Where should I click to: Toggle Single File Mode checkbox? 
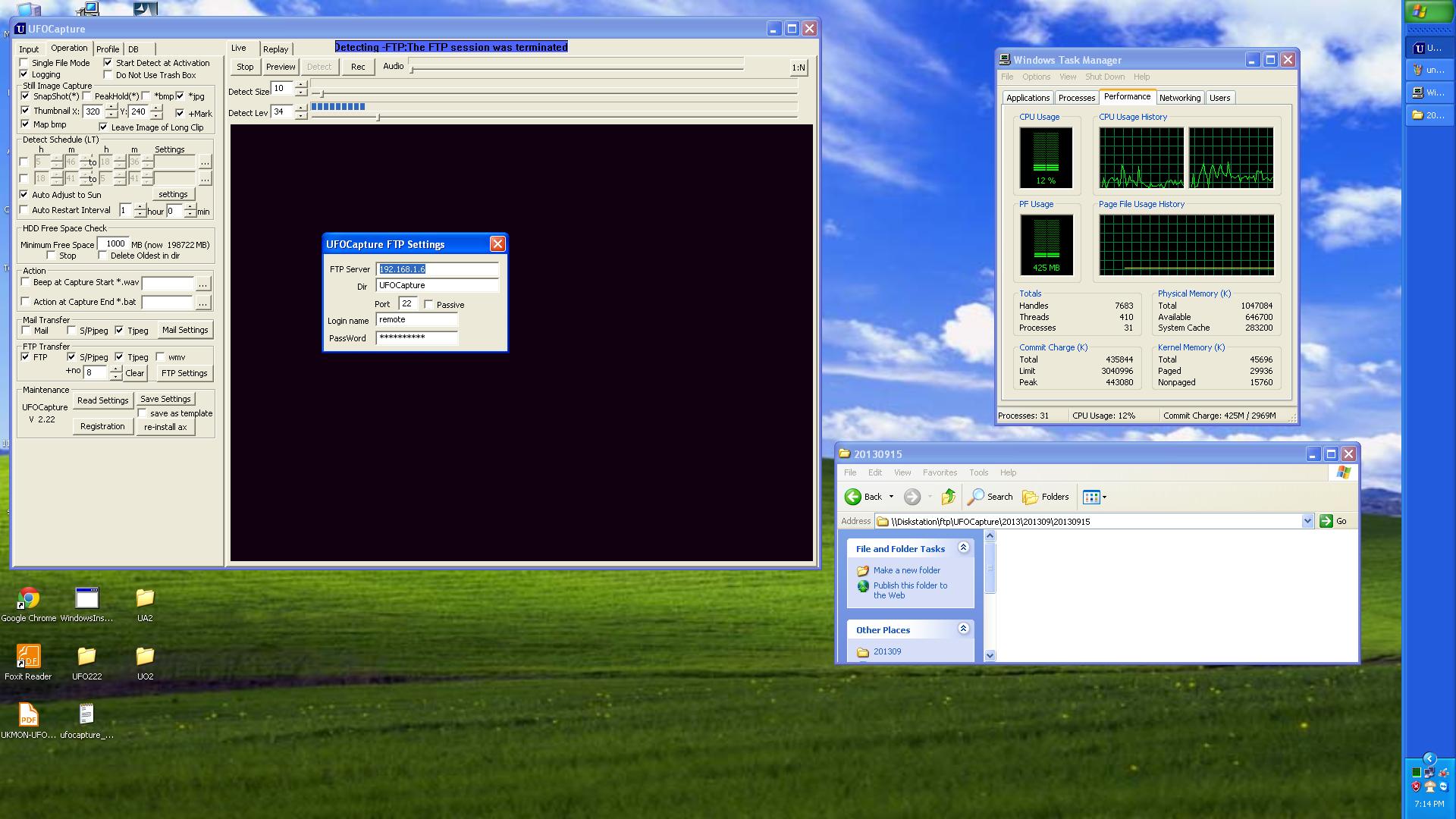click(24, 63)
